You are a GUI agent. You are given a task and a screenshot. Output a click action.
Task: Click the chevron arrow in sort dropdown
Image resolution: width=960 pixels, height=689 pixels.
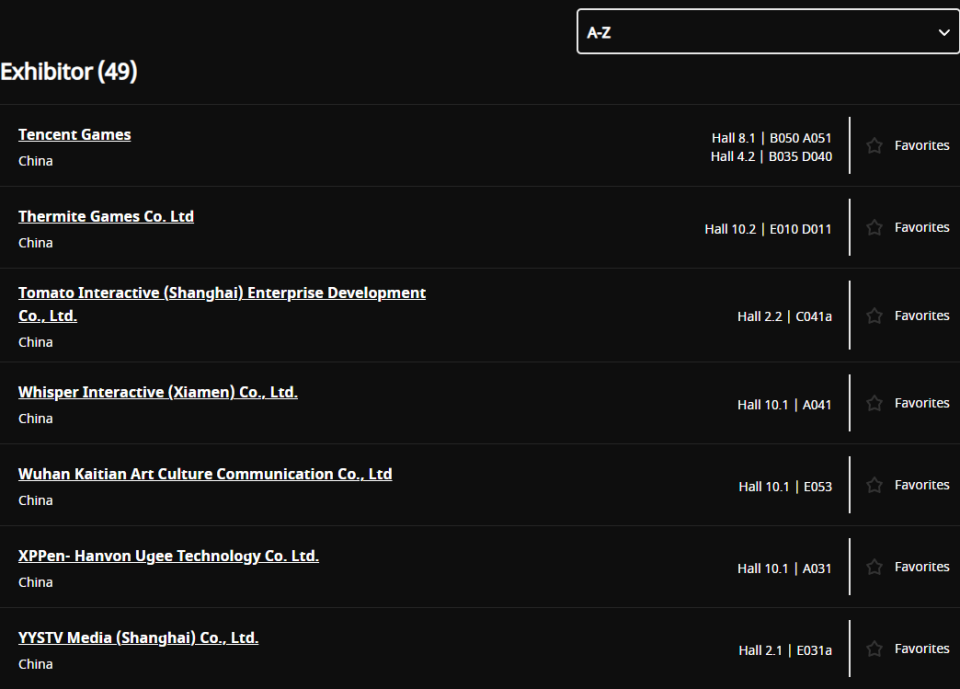[944, 32]
